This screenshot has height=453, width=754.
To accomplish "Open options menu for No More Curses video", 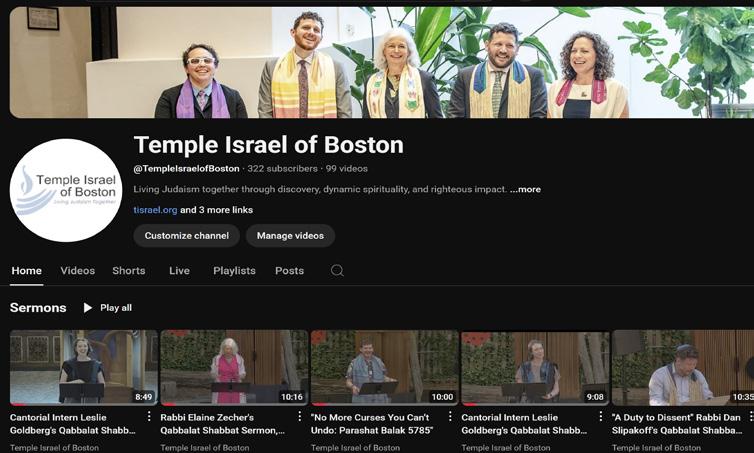I will point(450,416).
